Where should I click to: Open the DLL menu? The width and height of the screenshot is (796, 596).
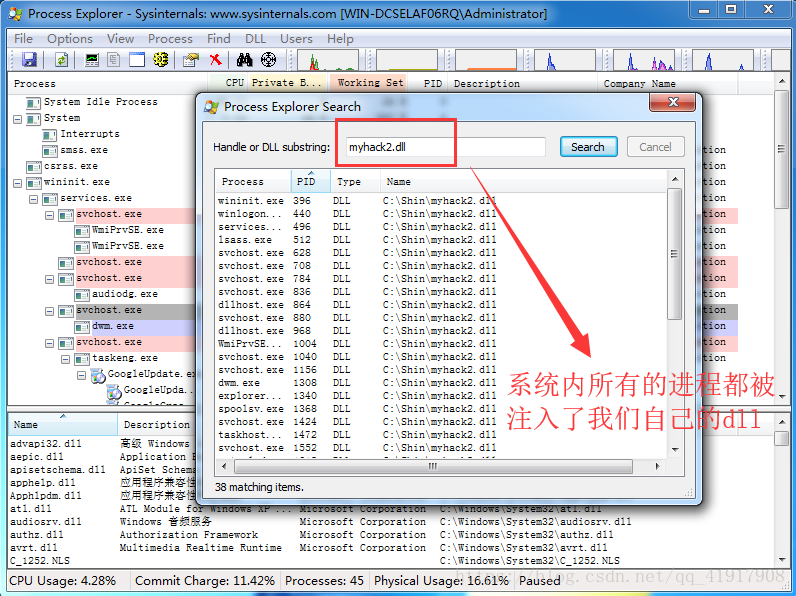coord(255,39)
